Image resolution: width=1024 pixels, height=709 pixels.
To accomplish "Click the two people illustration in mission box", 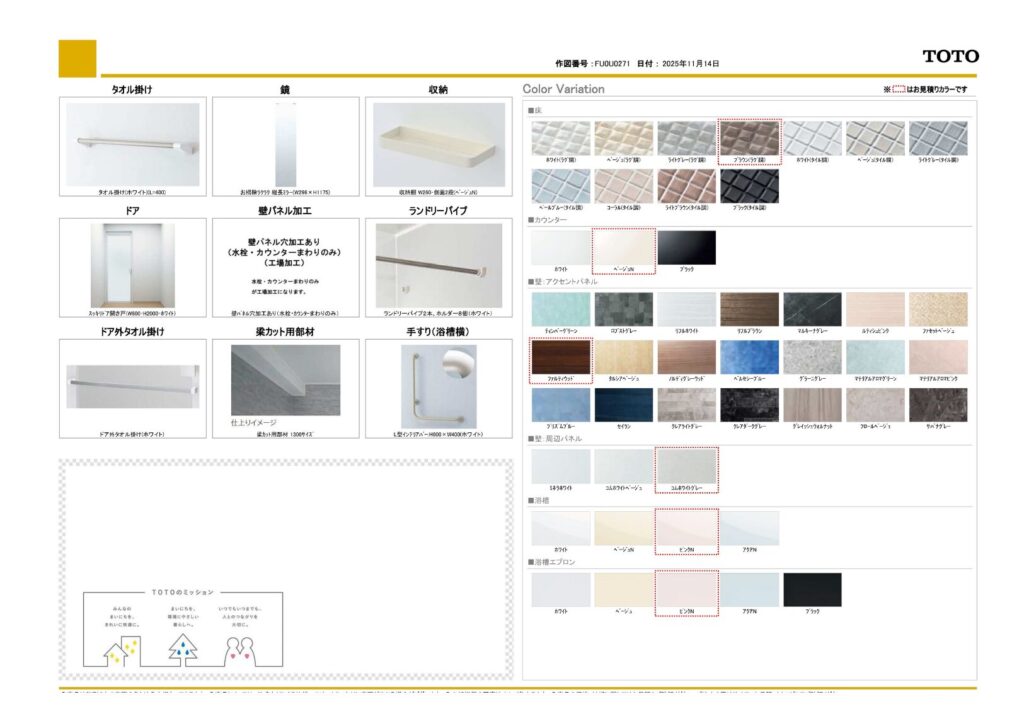I will [238, 649].
